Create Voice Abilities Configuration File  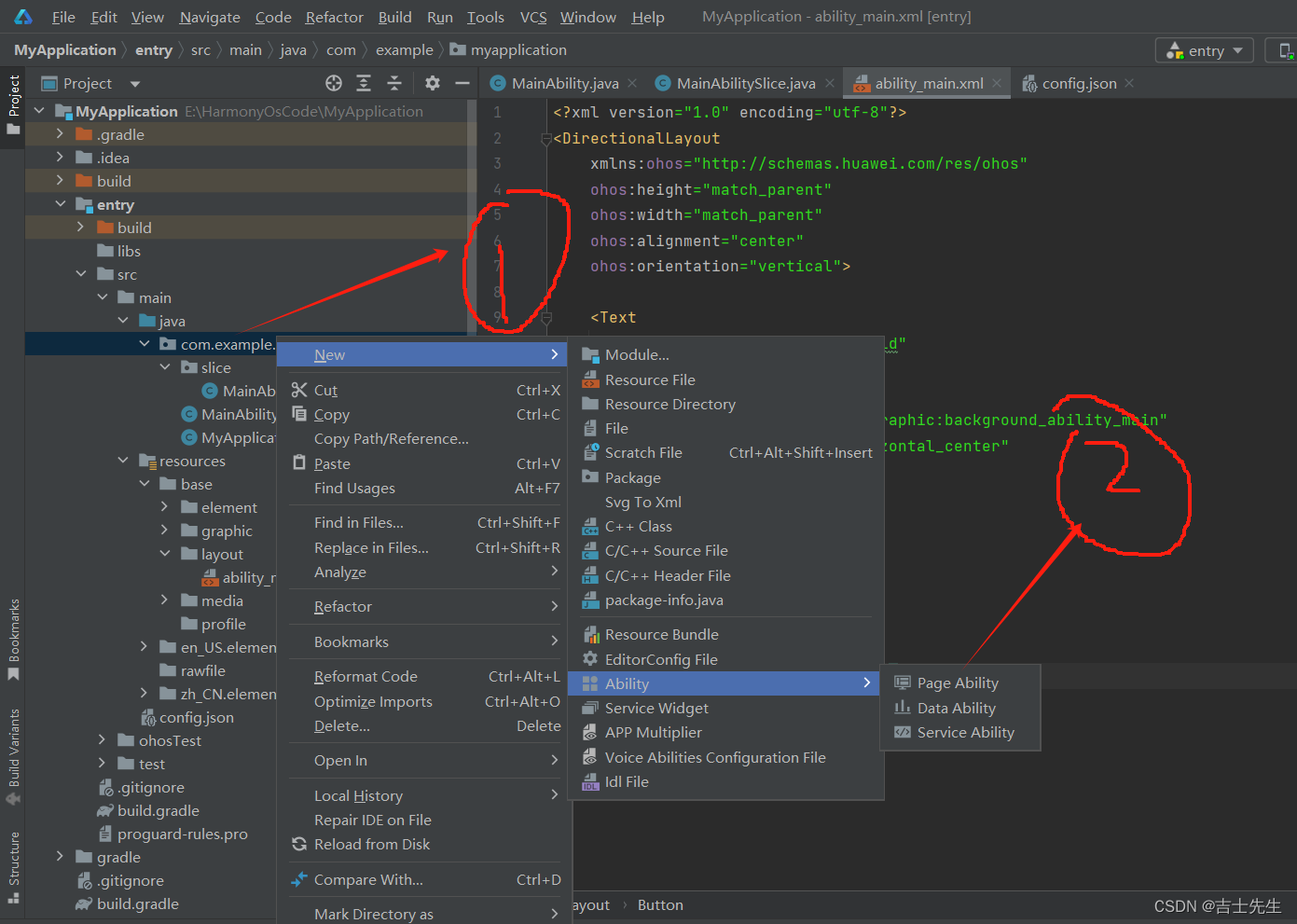click(x=726, y=757)
